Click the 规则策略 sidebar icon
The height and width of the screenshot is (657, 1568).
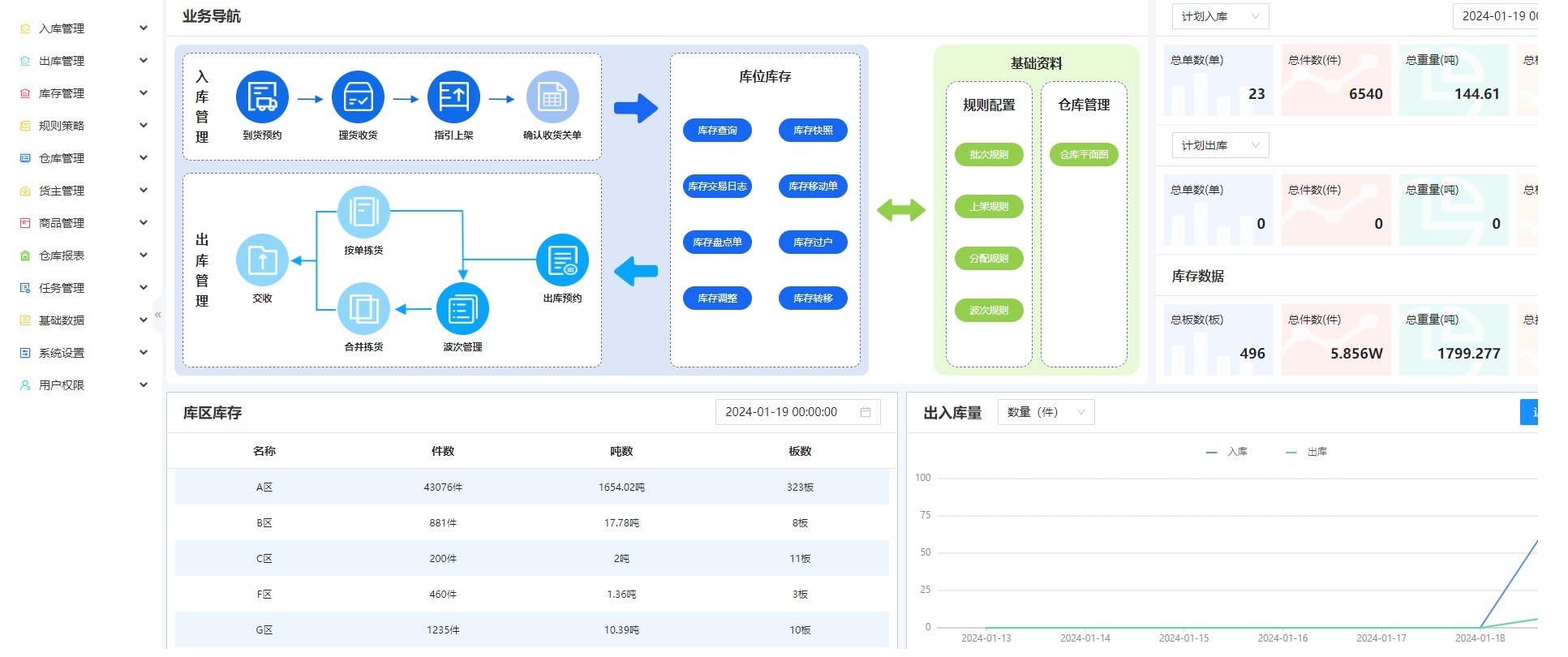(x=25, y=126)
